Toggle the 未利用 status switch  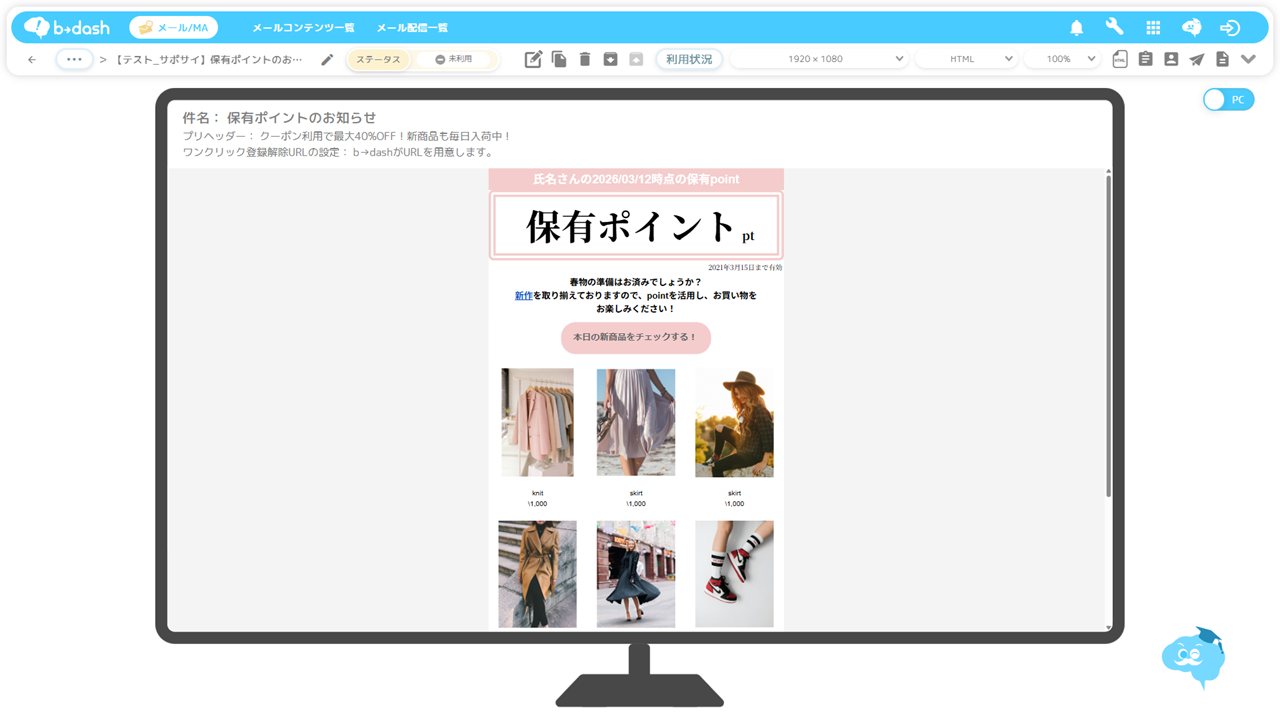tap(454, 60)
